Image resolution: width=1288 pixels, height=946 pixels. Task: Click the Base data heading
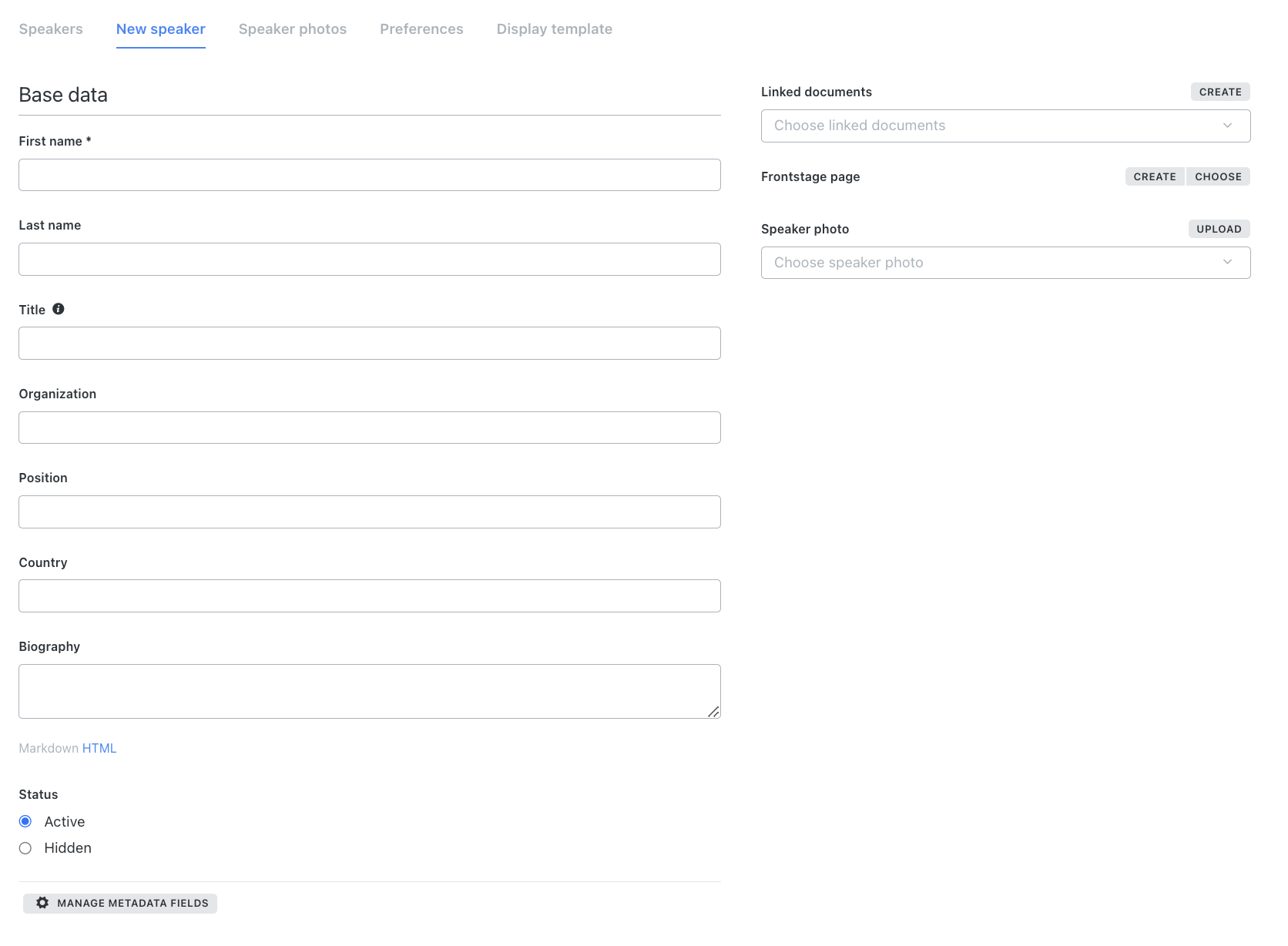point(63,95)
